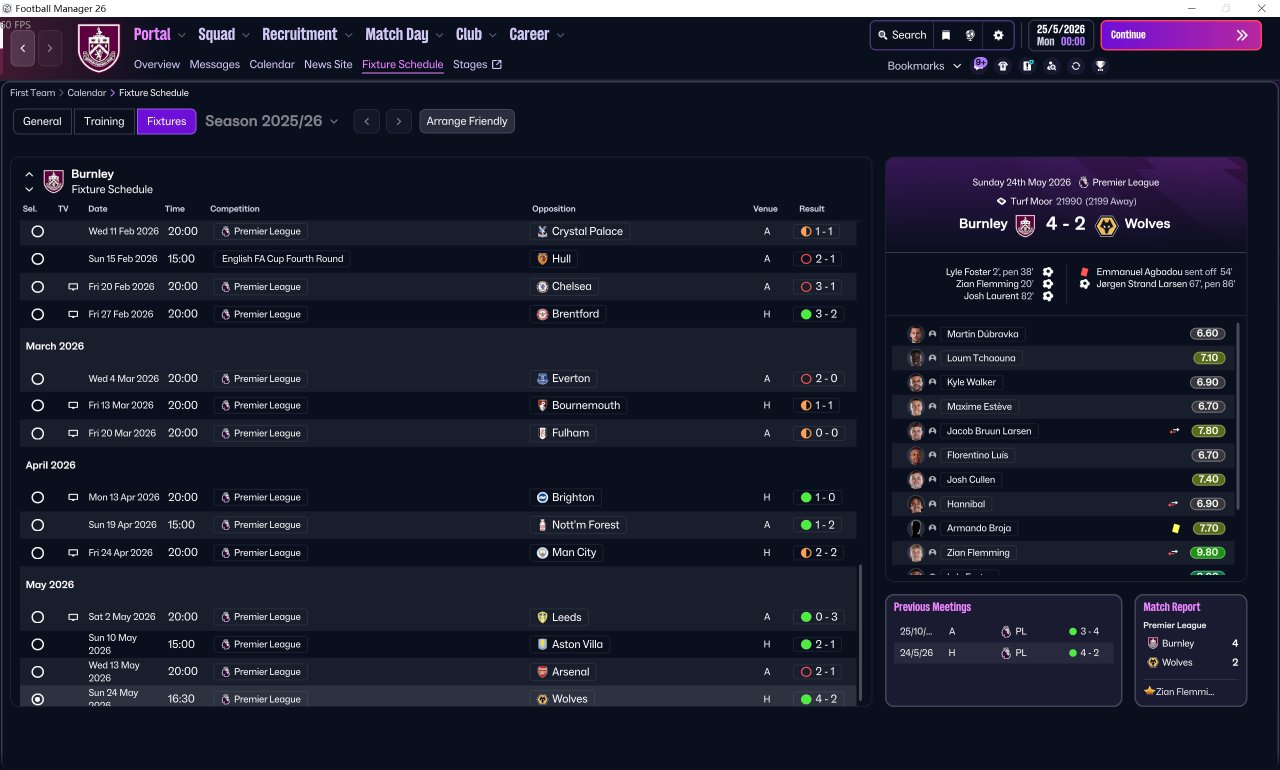
Task: Go to previous season with left arrow
Action: [367, 121]
